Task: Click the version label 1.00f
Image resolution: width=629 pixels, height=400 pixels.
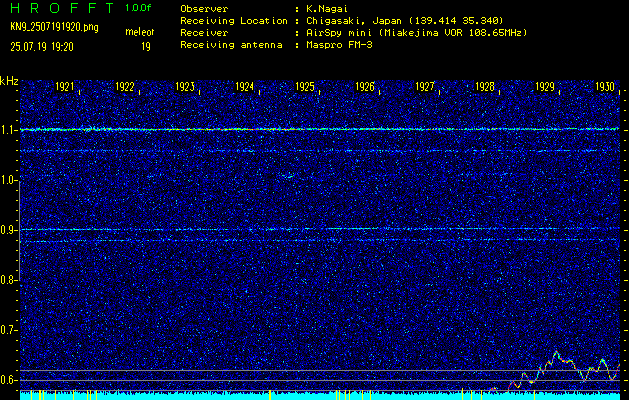Action: click(138, 8)
